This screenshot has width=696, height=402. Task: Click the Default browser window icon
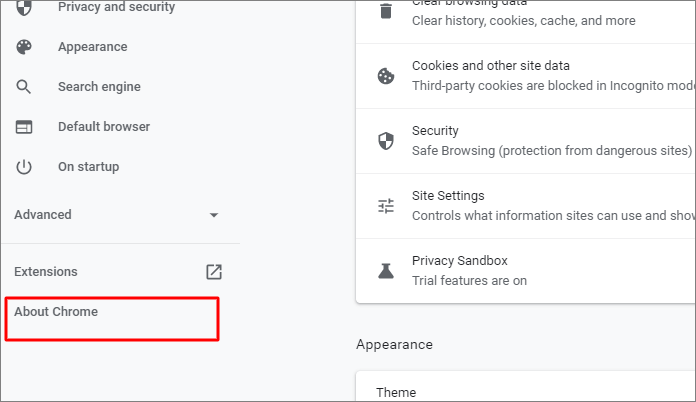pos(24,127)
